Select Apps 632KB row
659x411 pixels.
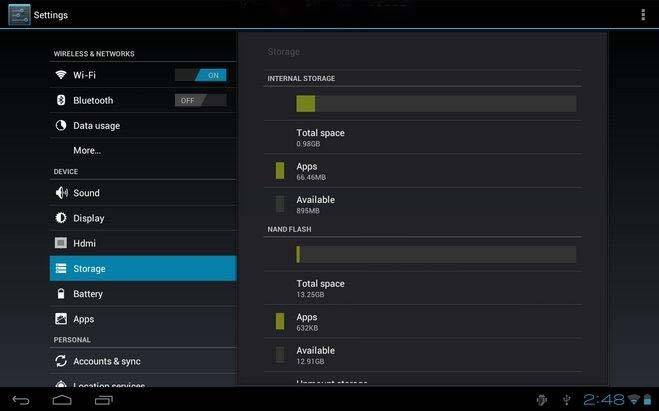[x=423, y=321]
